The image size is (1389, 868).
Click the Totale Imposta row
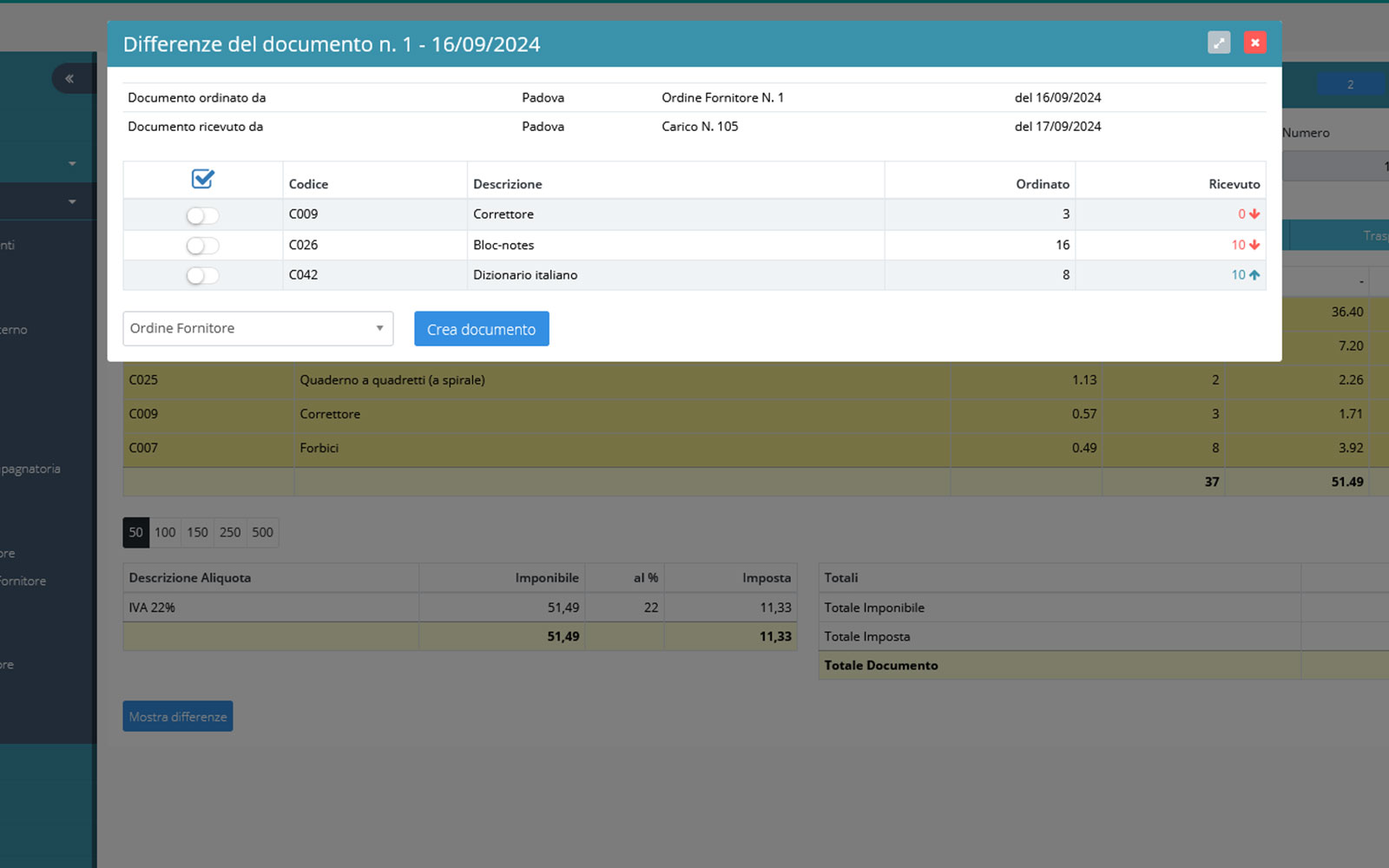pos(1103,636)
